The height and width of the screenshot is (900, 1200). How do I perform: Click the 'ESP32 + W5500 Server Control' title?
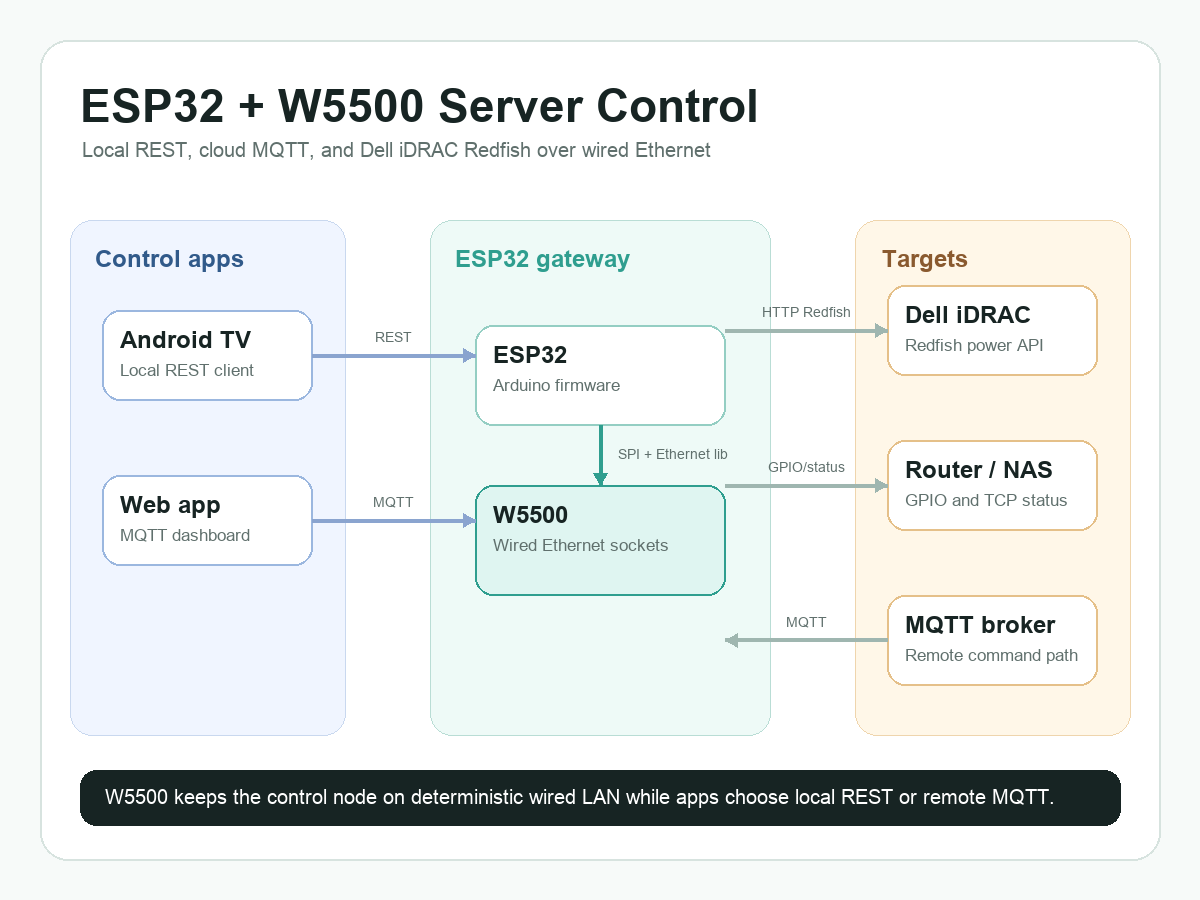tap(419, 106)
